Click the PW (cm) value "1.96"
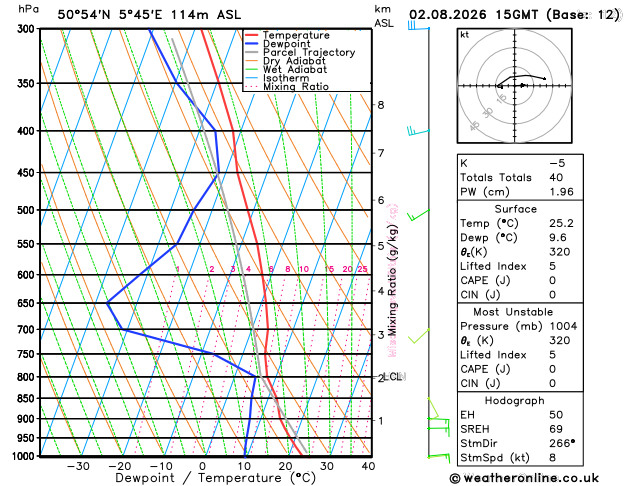Screen dimensions: 629x486 coord(562,192)
